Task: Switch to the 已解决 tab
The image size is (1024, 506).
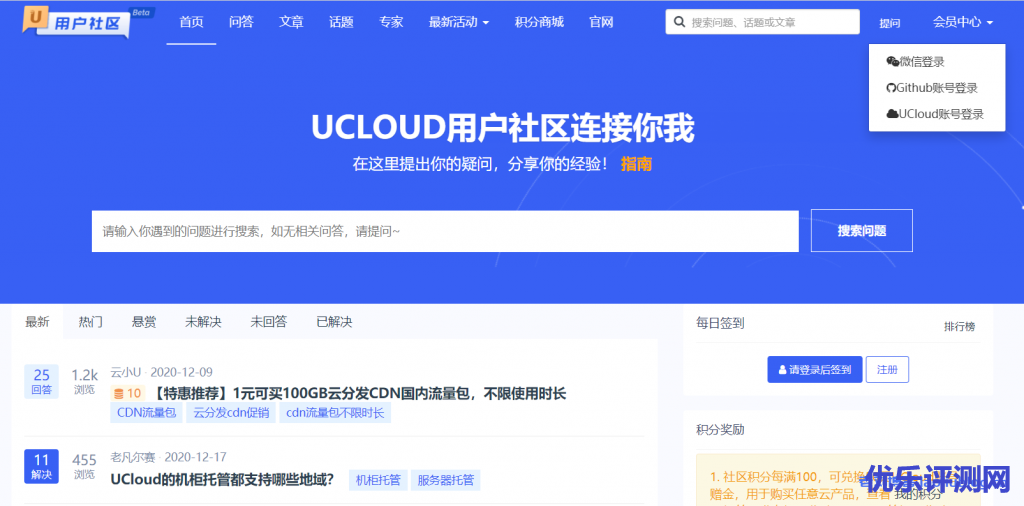Action: 334,322
